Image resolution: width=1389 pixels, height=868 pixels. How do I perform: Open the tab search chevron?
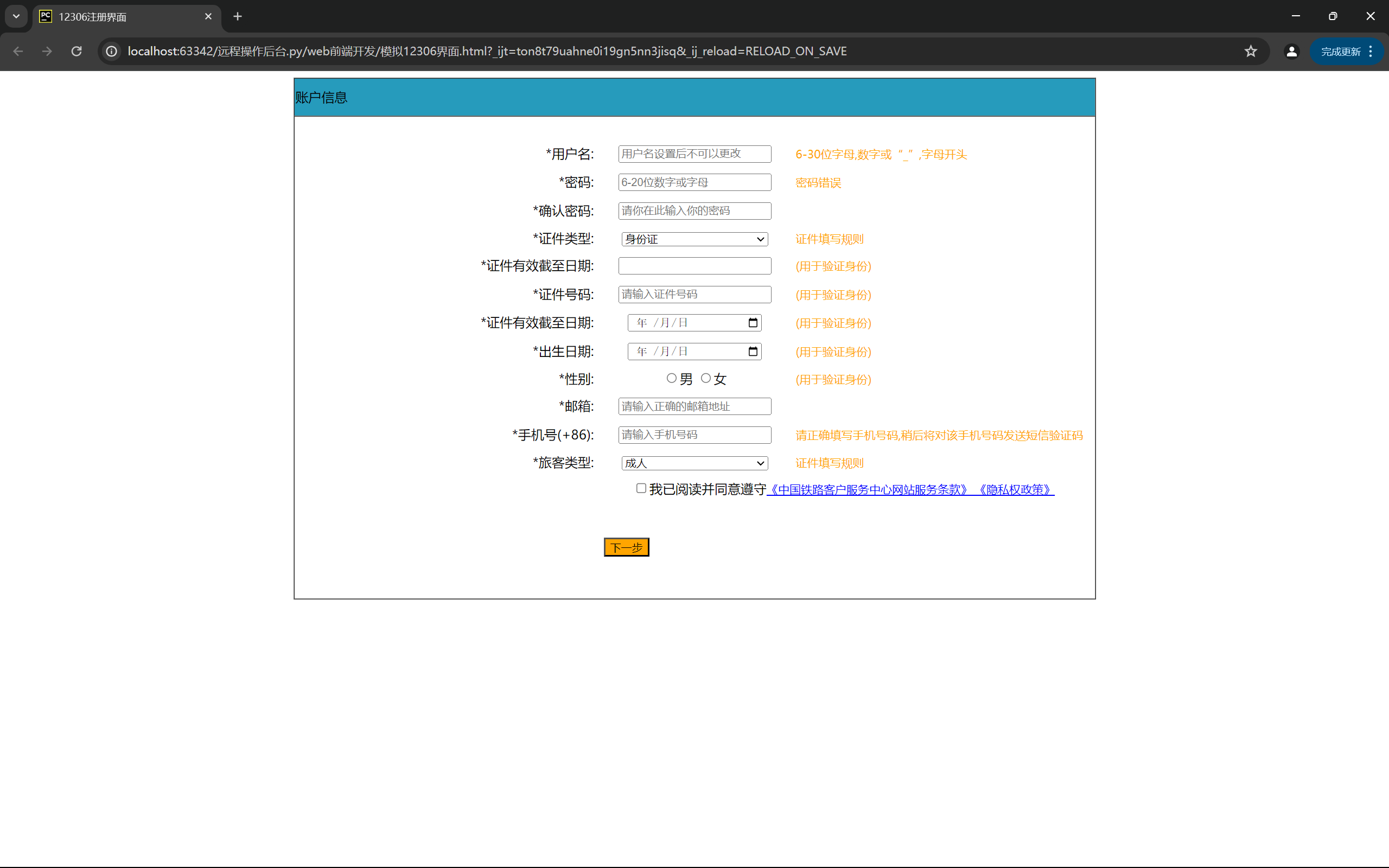tap(16, 17)
